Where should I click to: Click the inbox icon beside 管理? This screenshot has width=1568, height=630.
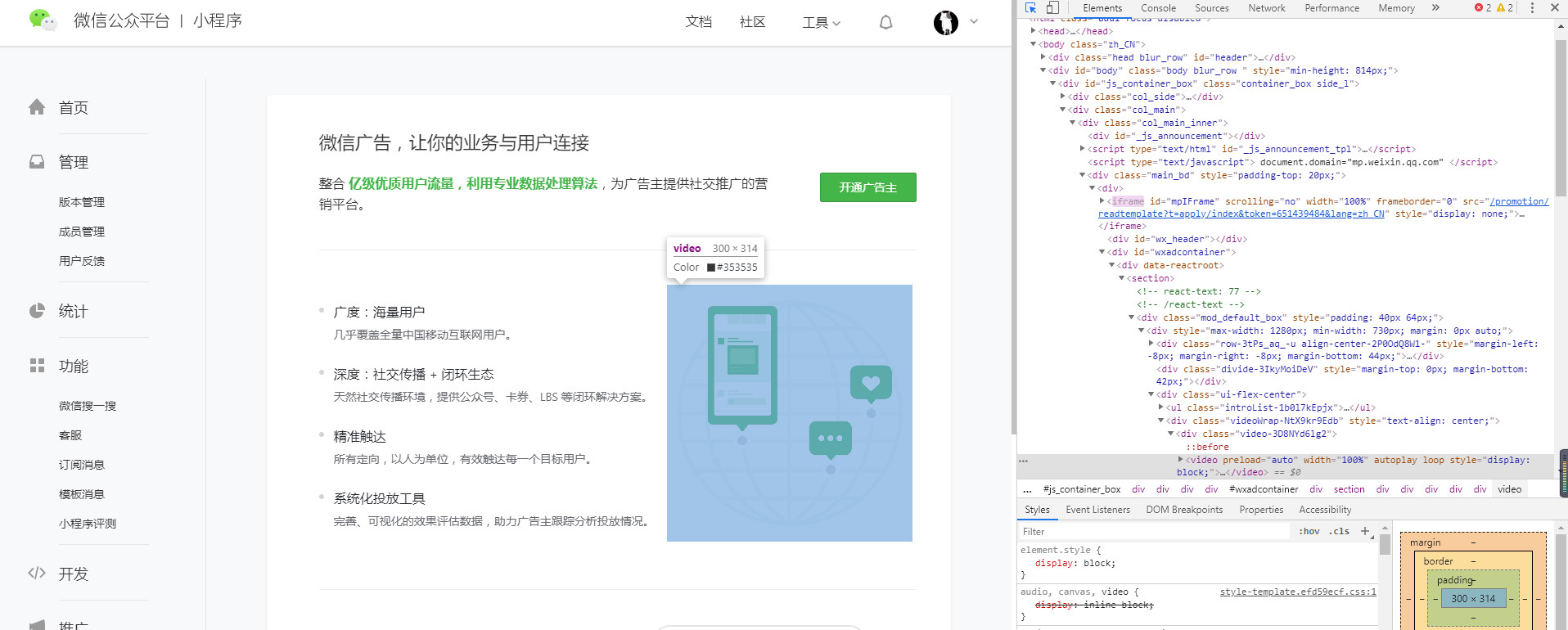pyautogui.click(x=37, y=162)
